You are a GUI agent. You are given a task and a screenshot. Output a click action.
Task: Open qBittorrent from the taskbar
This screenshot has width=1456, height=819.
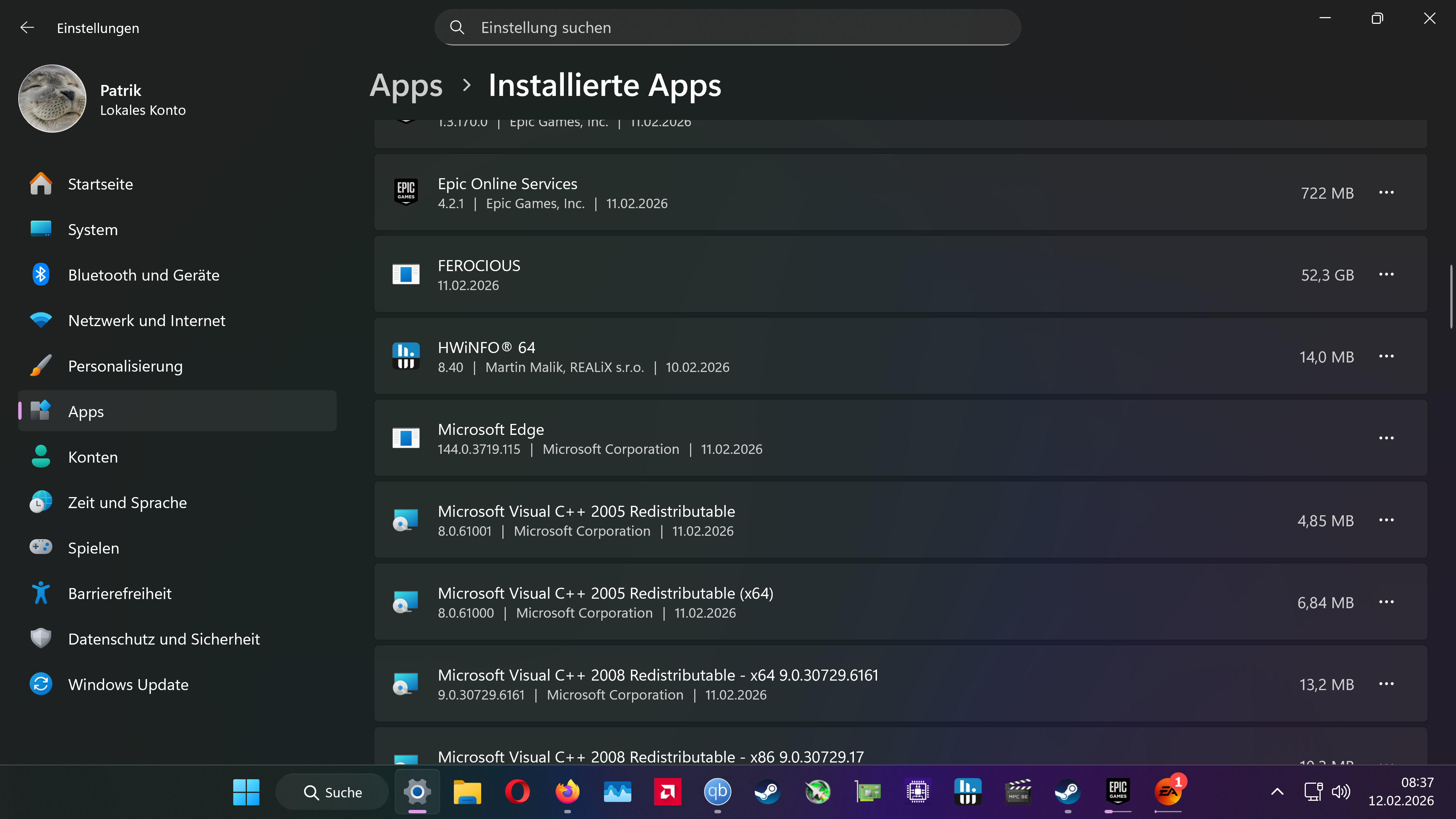pyautogui.click(x=717, y=792)
